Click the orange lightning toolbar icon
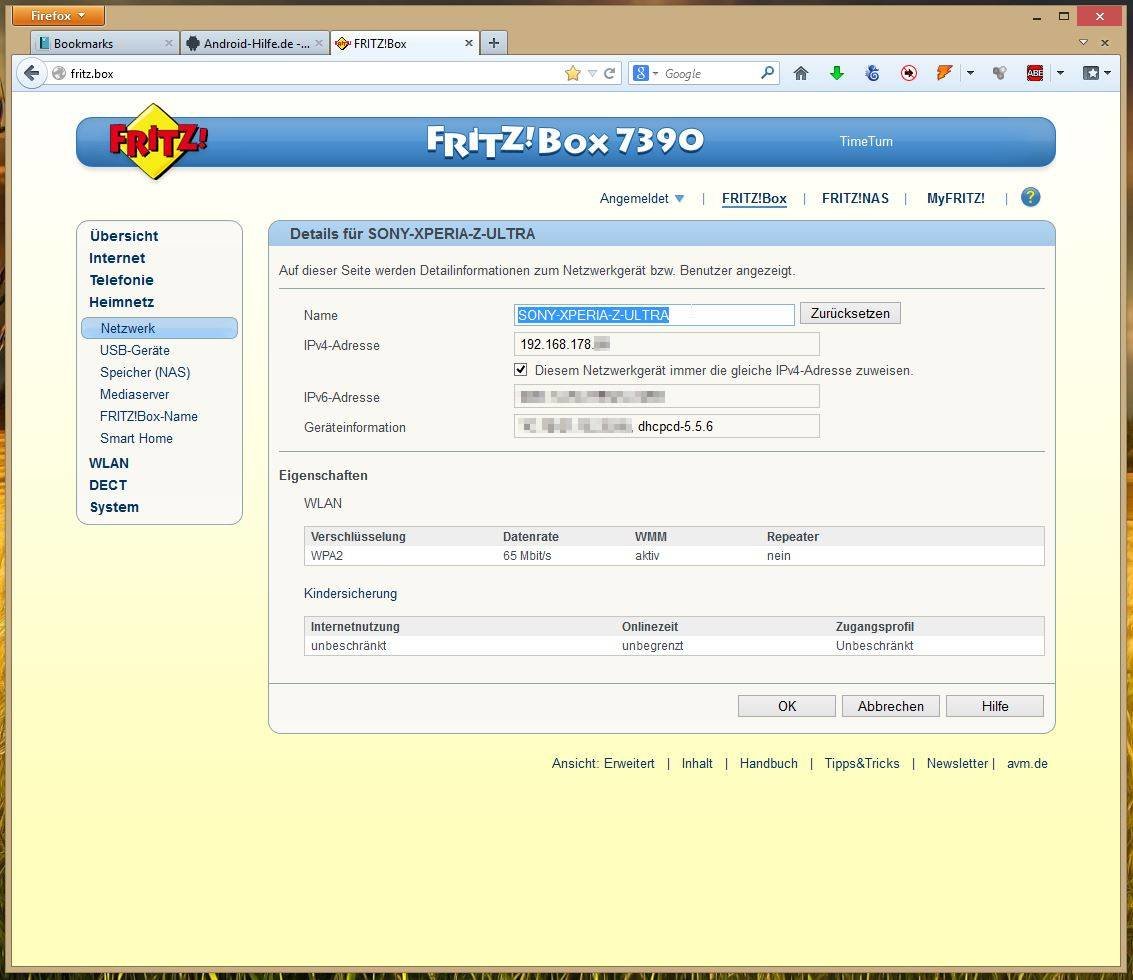This screenshot has width=1133, height=980. click(944, 73)
